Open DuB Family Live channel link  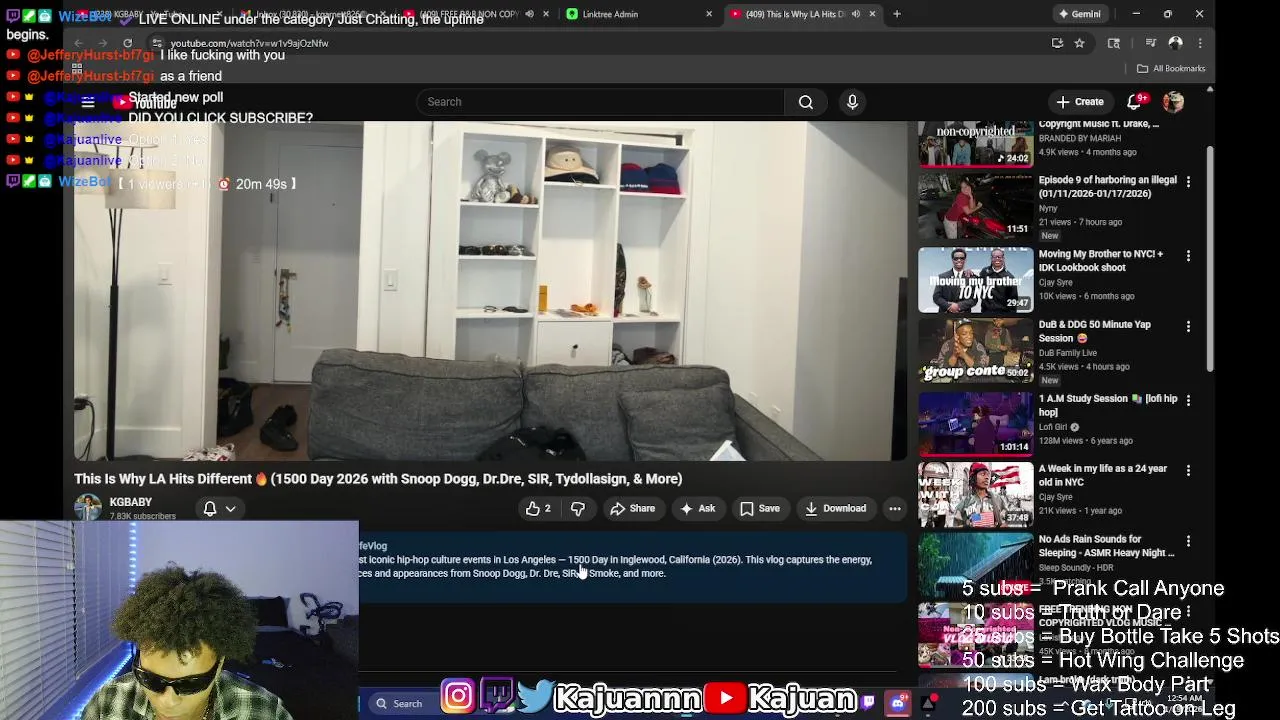pos(1067,353)
